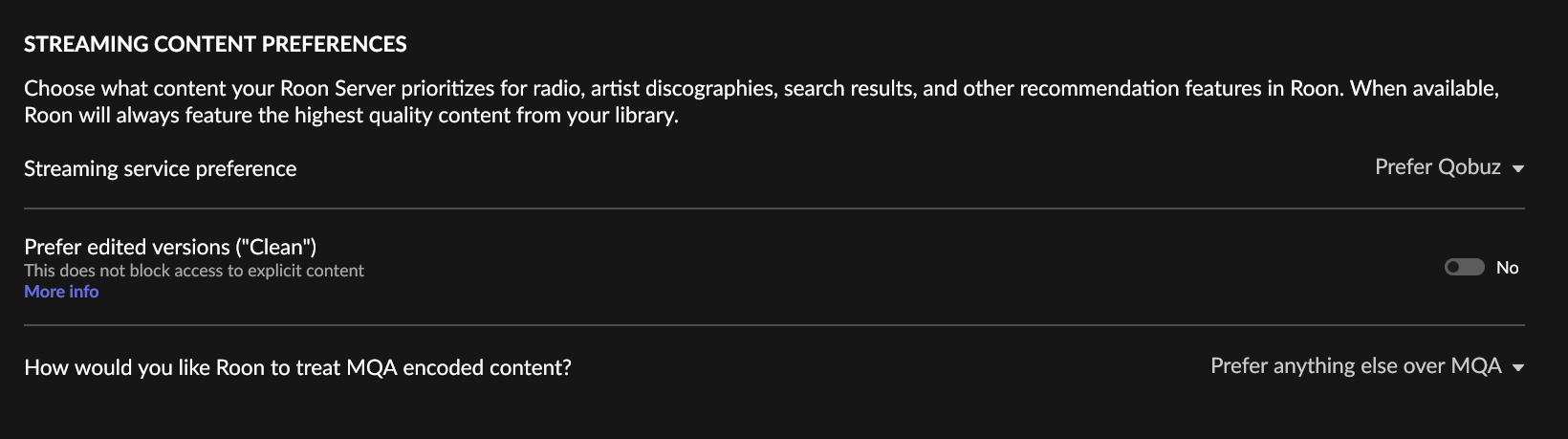Click the line "Roon will always feature"
Viewport: 1568px width, 439px height.
[351, 116]
